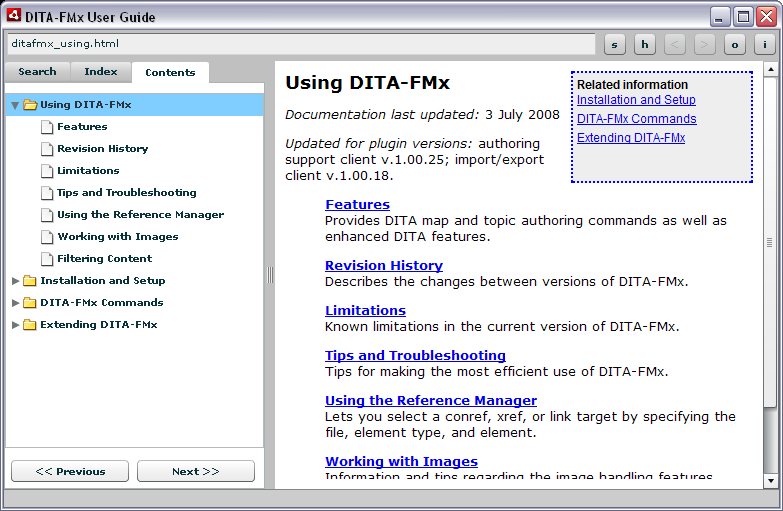Viewport: 783px width, 511px height.
Task: Open Working with Images tree item
Action: [x=118, y=237]
